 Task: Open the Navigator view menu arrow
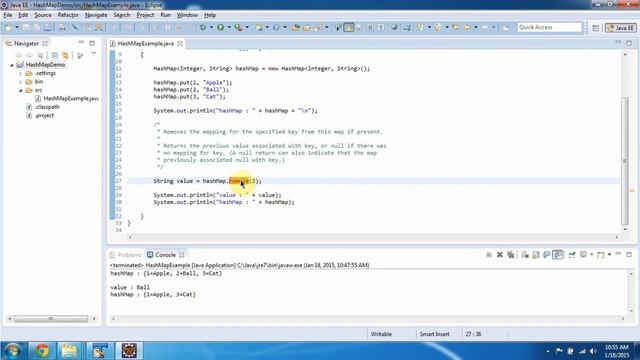coord(93,54)
